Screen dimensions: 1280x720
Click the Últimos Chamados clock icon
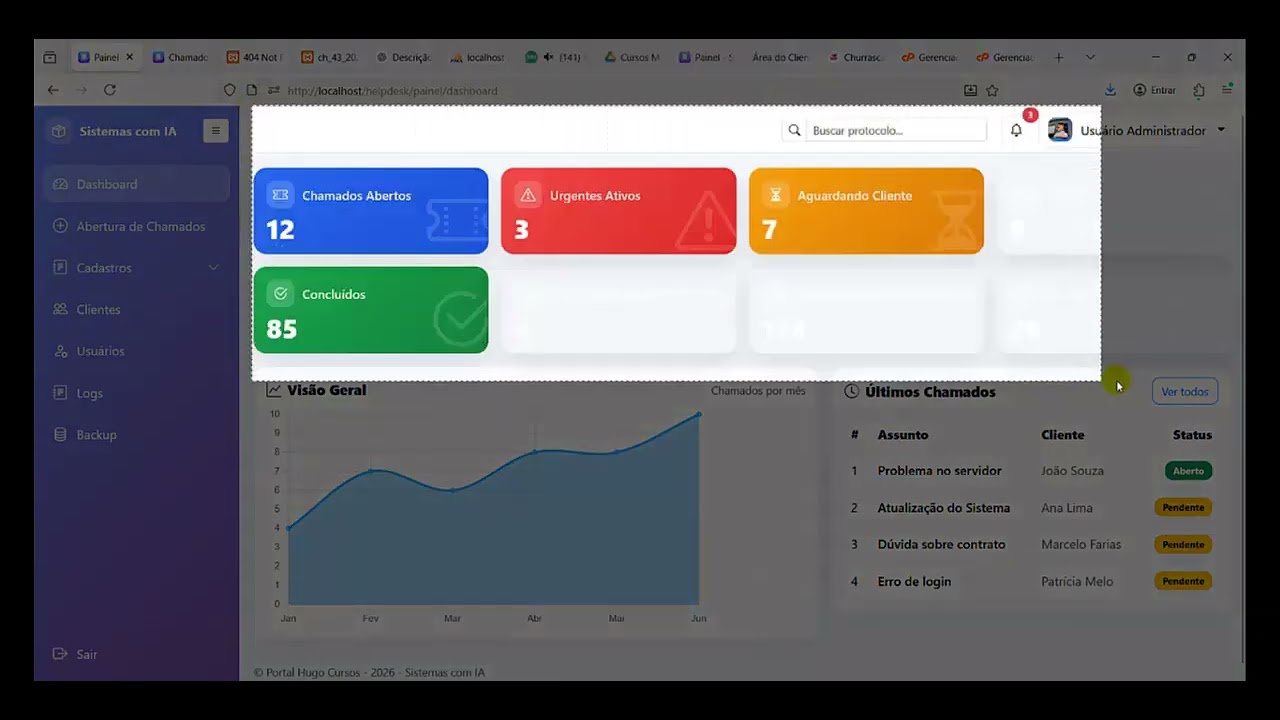(851, 392)
